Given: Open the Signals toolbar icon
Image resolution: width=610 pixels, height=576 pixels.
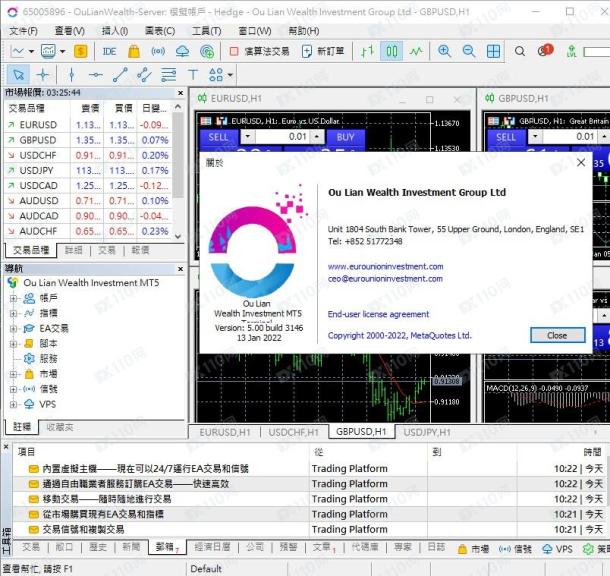Looking at the screenshot, I should (x=158, y=51).
